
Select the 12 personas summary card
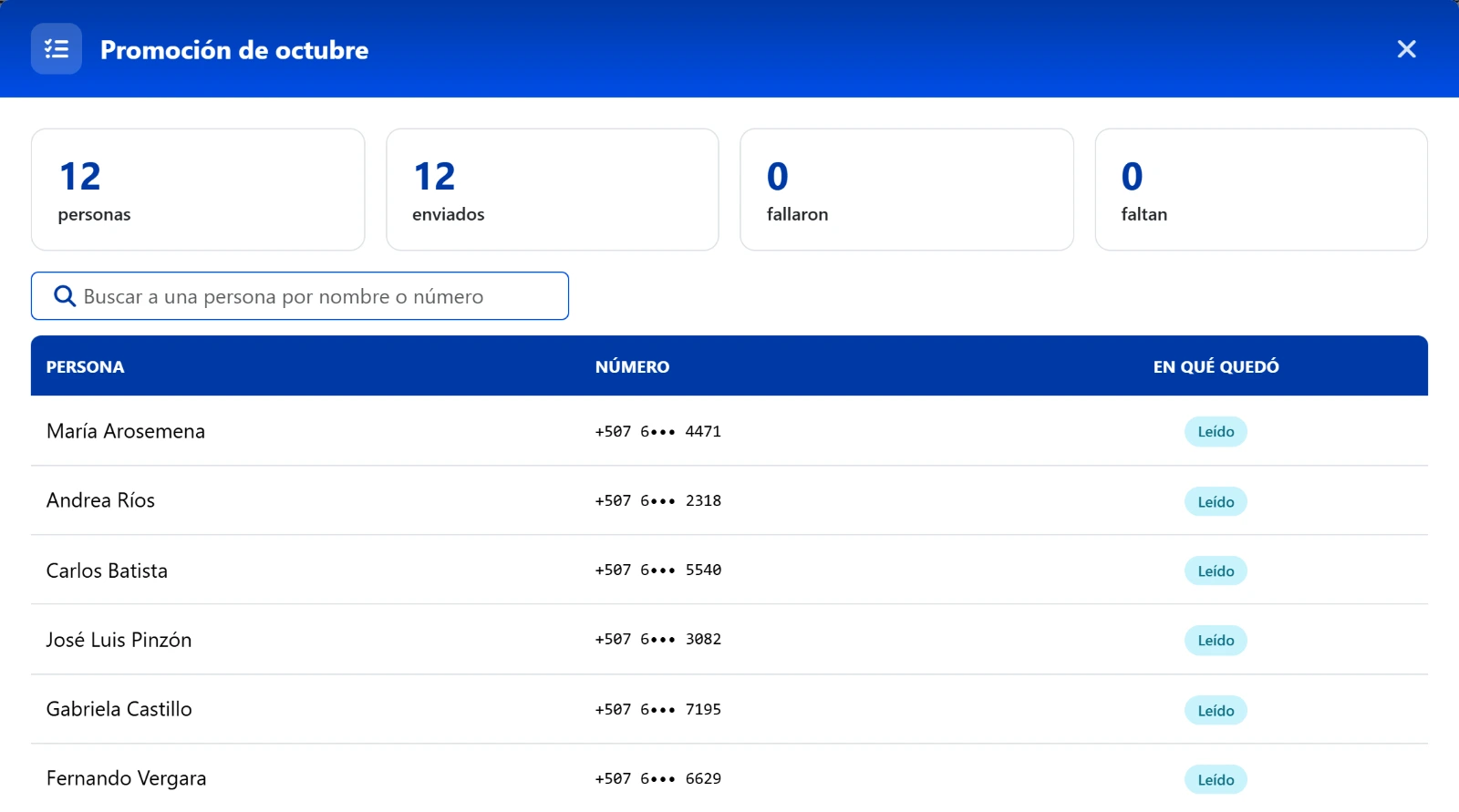(x=198, y=190)
